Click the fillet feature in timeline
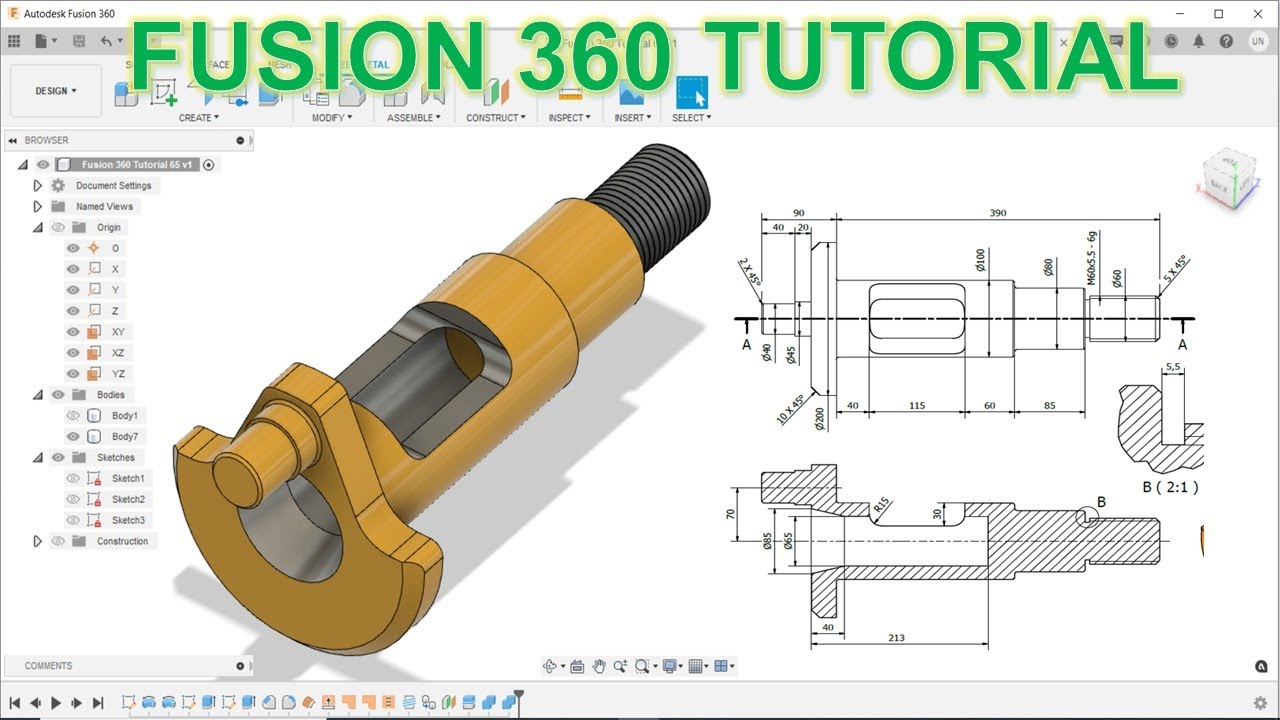1280x720 pixels. tap(290, 702)
